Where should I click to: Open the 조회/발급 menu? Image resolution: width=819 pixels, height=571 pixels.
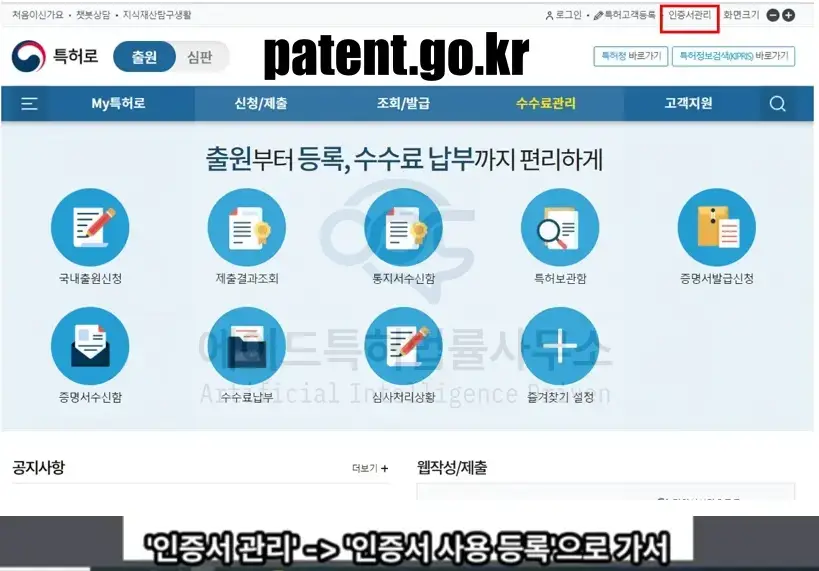coord(403,103)
